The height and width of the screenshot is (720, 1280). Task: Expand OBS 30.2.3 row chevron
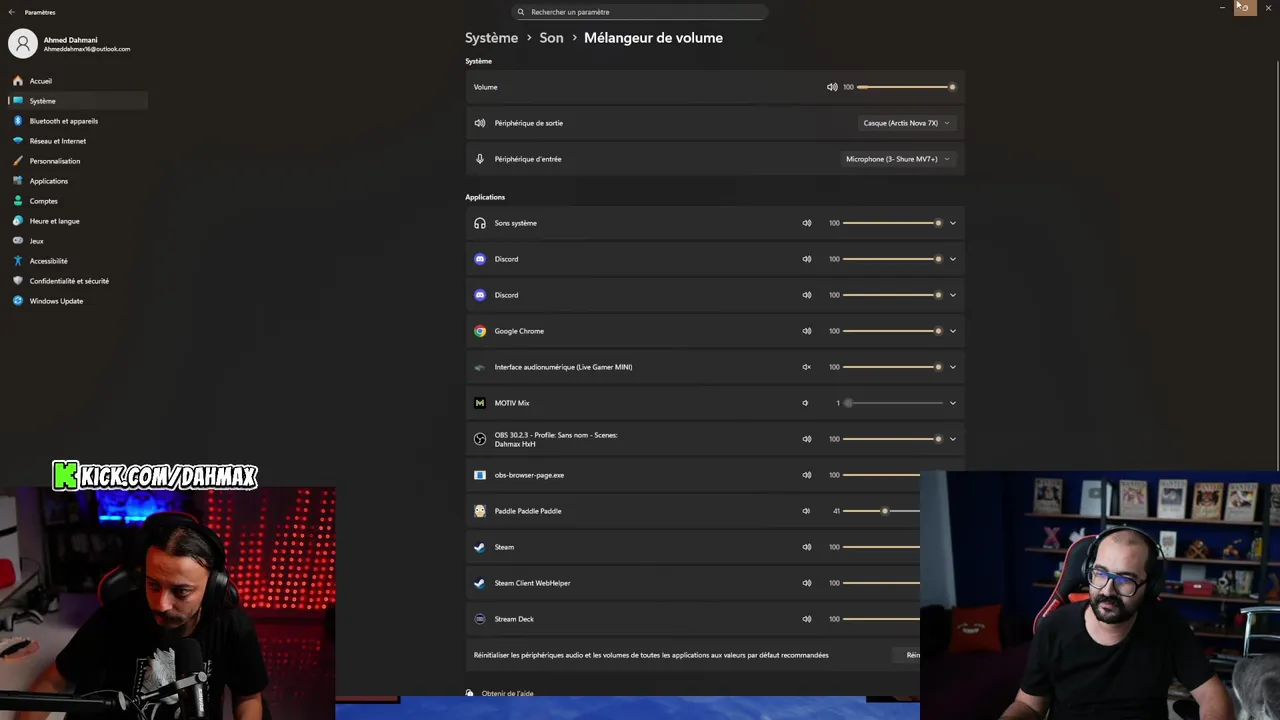[x=953, y=439]
